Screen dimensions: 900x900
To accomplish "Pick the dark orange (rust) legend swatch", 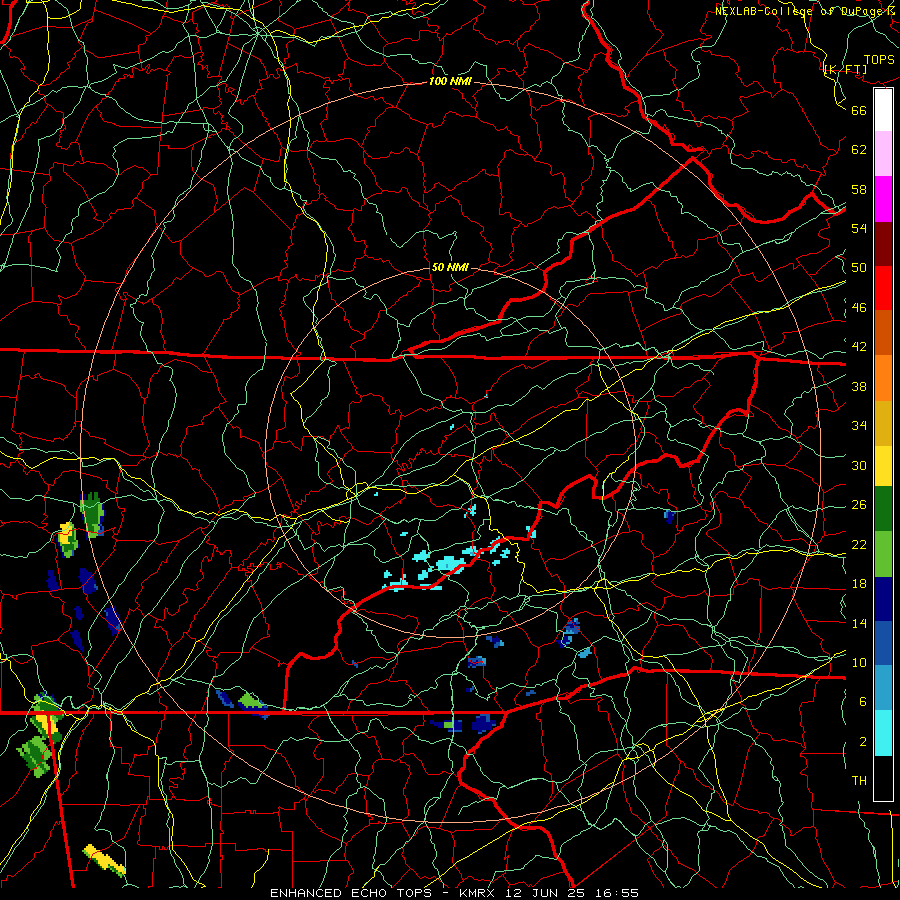I will point(883,333).
